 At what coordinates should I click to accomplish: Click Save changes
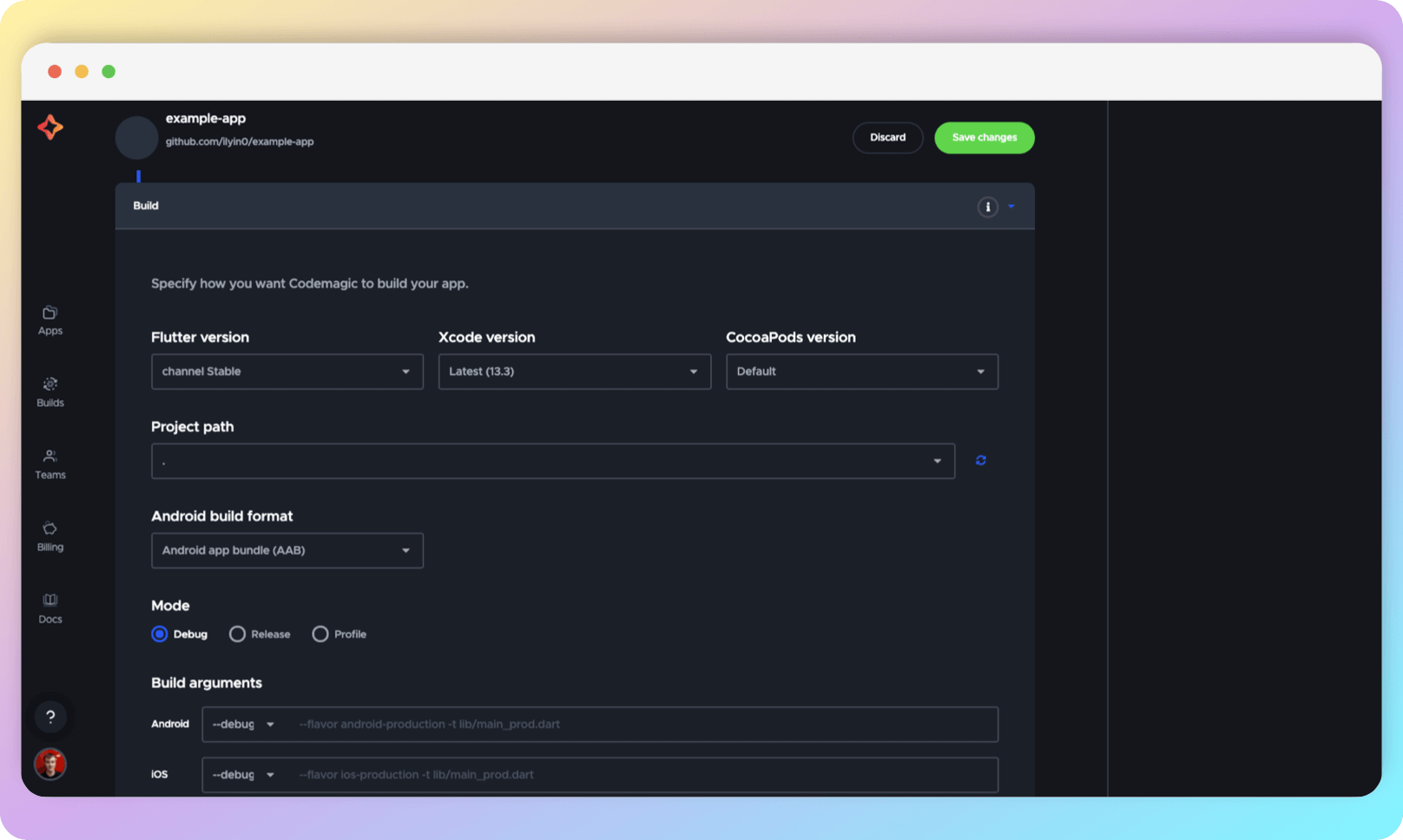pos(984,137)
